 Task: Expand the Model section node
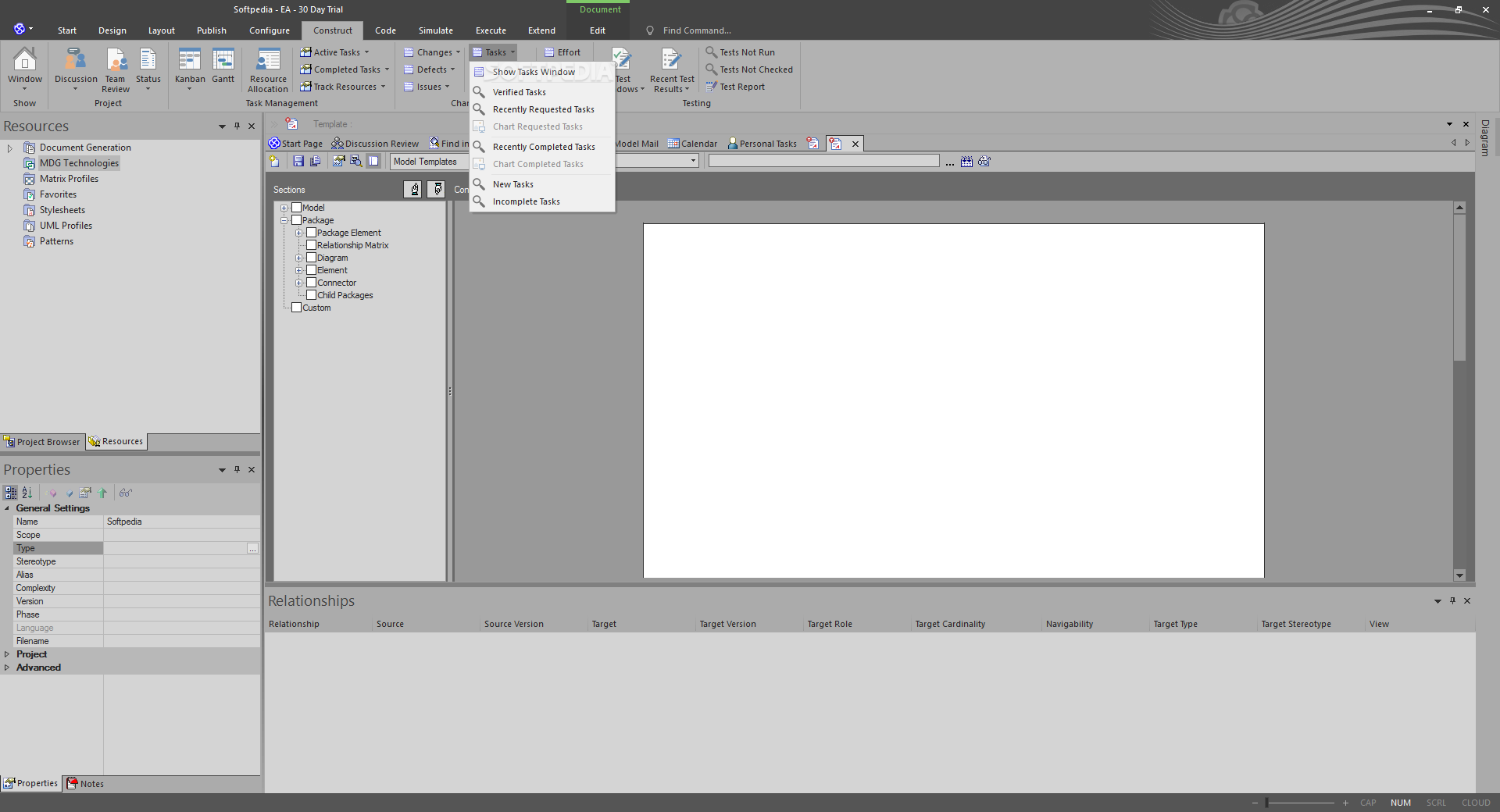click(284, 208)
